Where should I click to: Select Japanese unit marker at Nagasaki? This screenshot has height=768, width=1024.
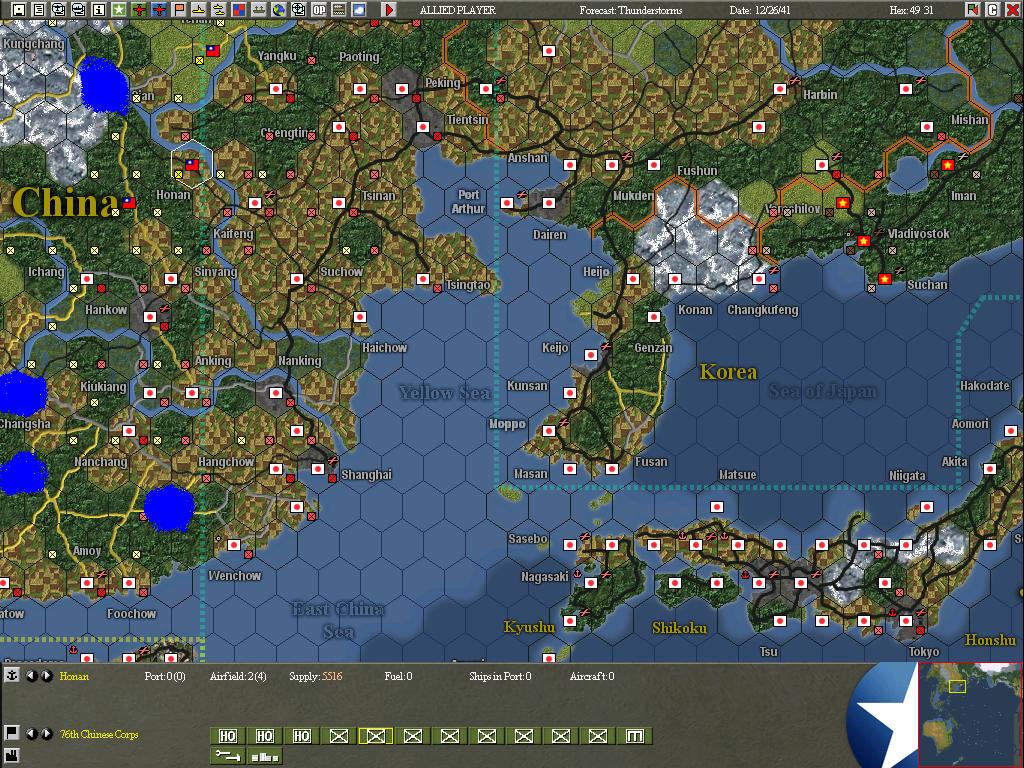pos(591,583)
